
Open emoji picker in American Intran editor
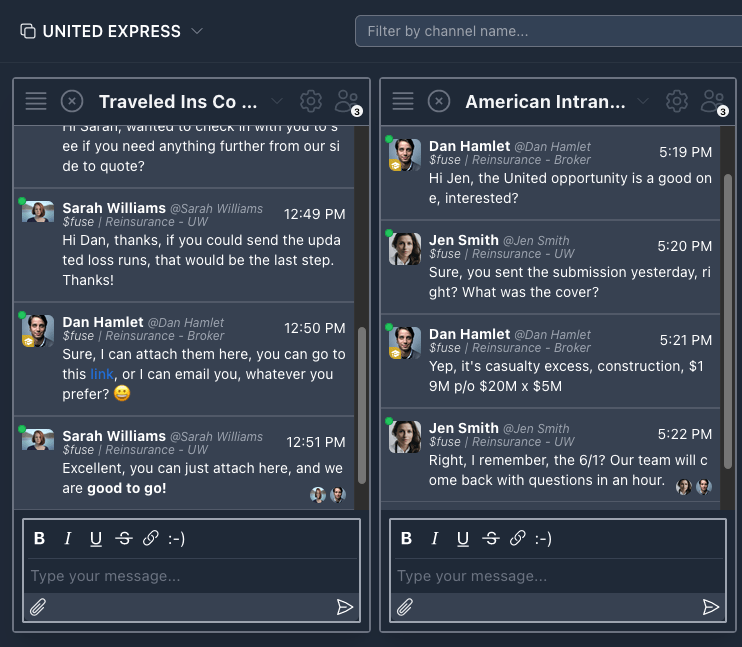click(x=543, y=539)
